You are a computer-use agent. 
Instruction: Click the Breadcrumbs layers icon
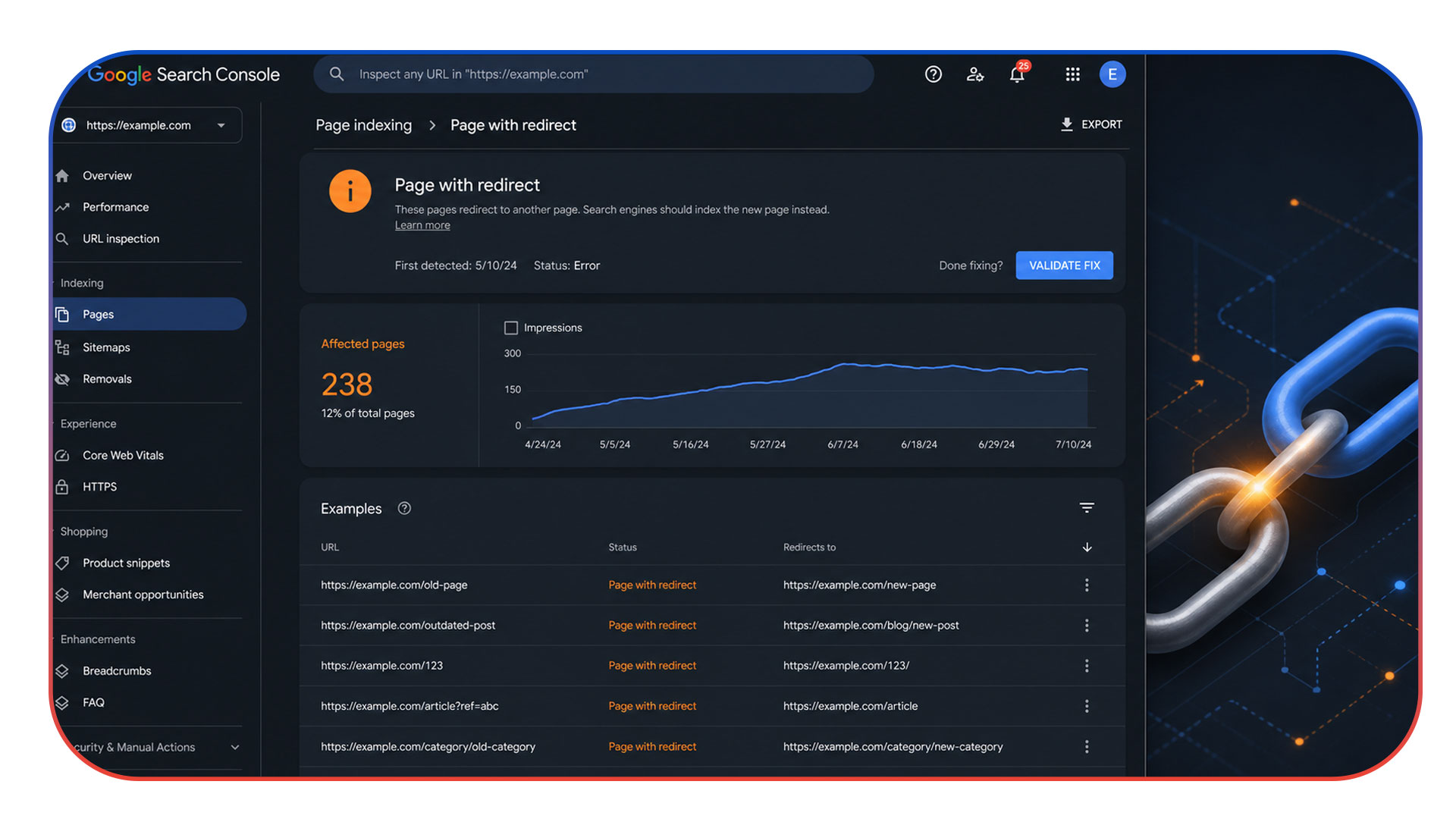[x=62, y=671]
